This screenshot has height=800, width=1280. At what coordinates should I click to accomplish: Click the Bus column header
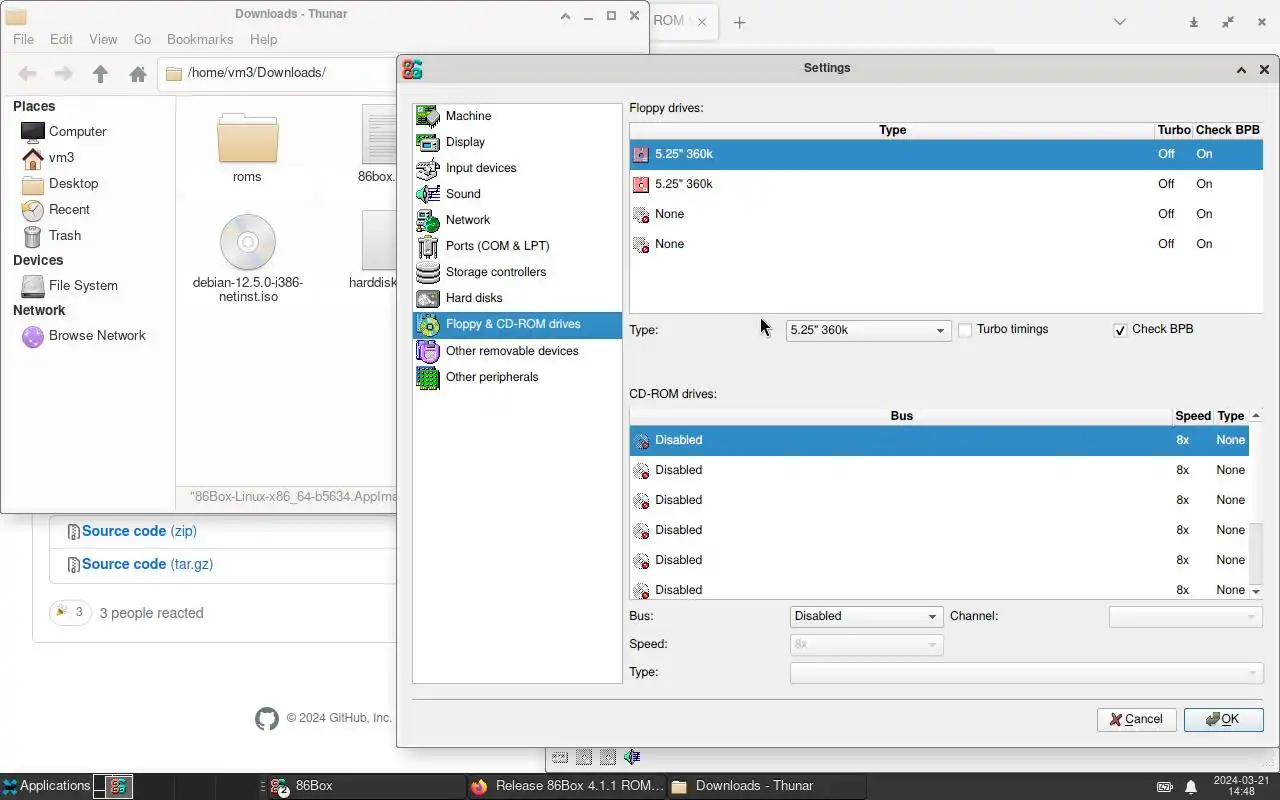(x=901, y=416)
